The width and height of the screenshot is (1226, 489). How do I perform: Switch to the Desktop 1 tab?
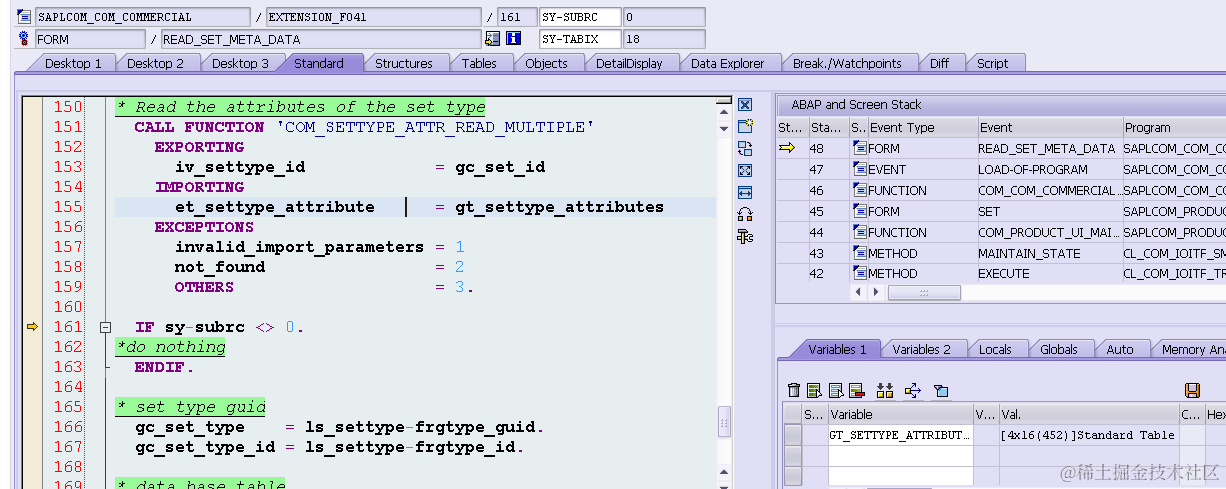click(73, 63)
